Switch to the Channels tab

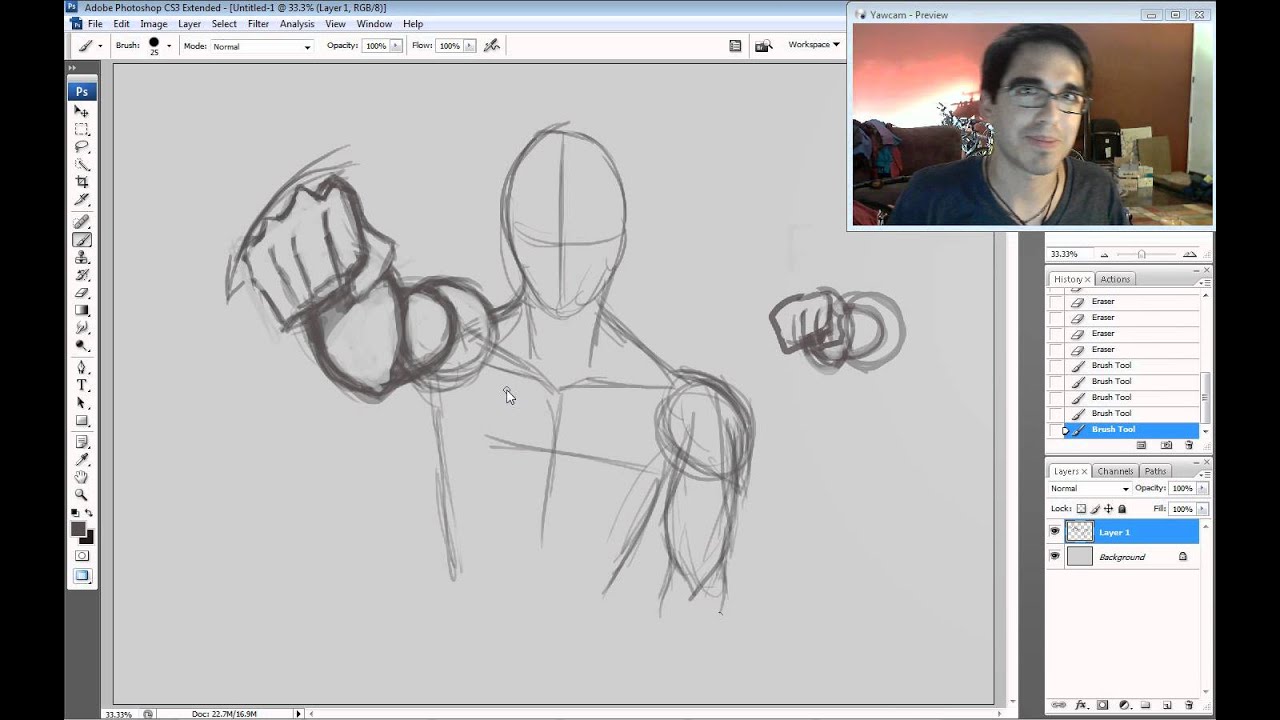(x=1115, y=471)
